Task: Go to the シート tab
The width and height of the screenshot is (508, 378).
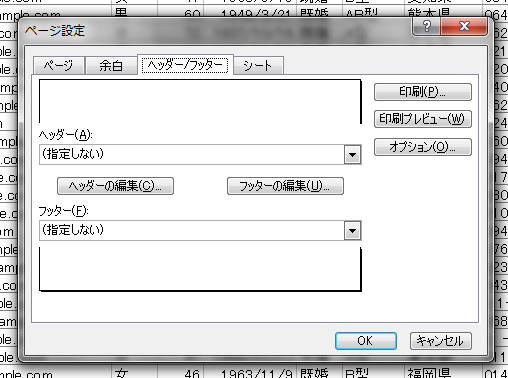Action: pos(258,65)
